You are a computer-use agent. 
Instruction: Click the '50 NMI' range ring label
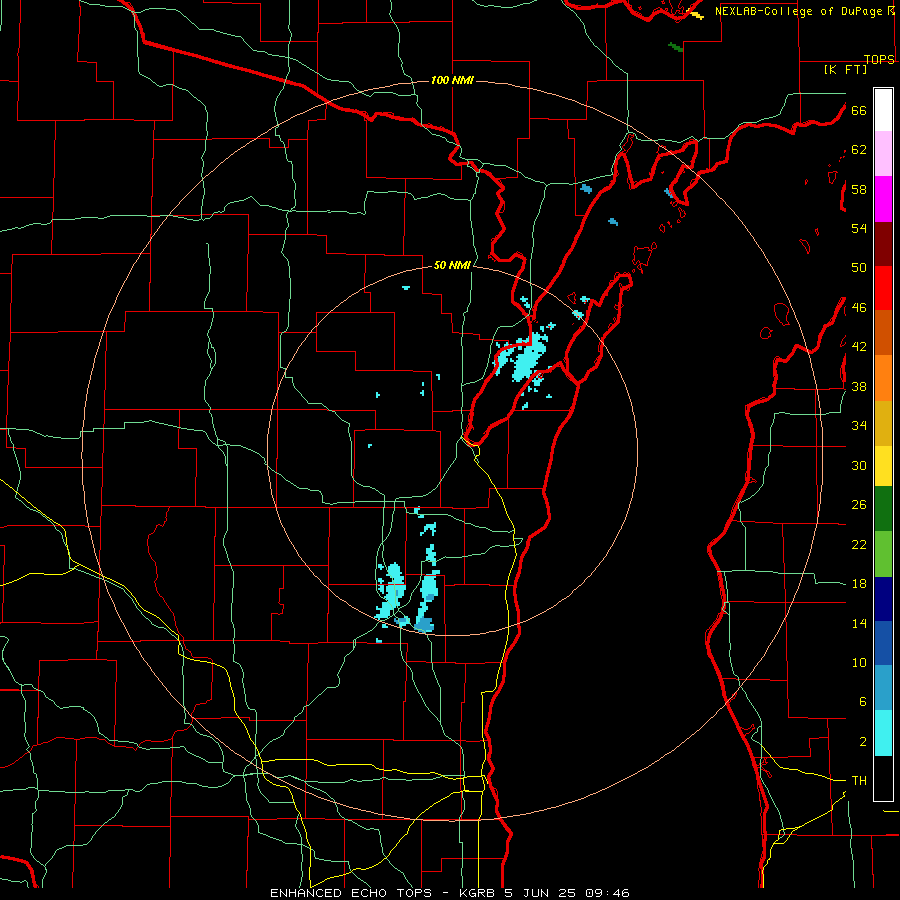click(x=452, y=265)
